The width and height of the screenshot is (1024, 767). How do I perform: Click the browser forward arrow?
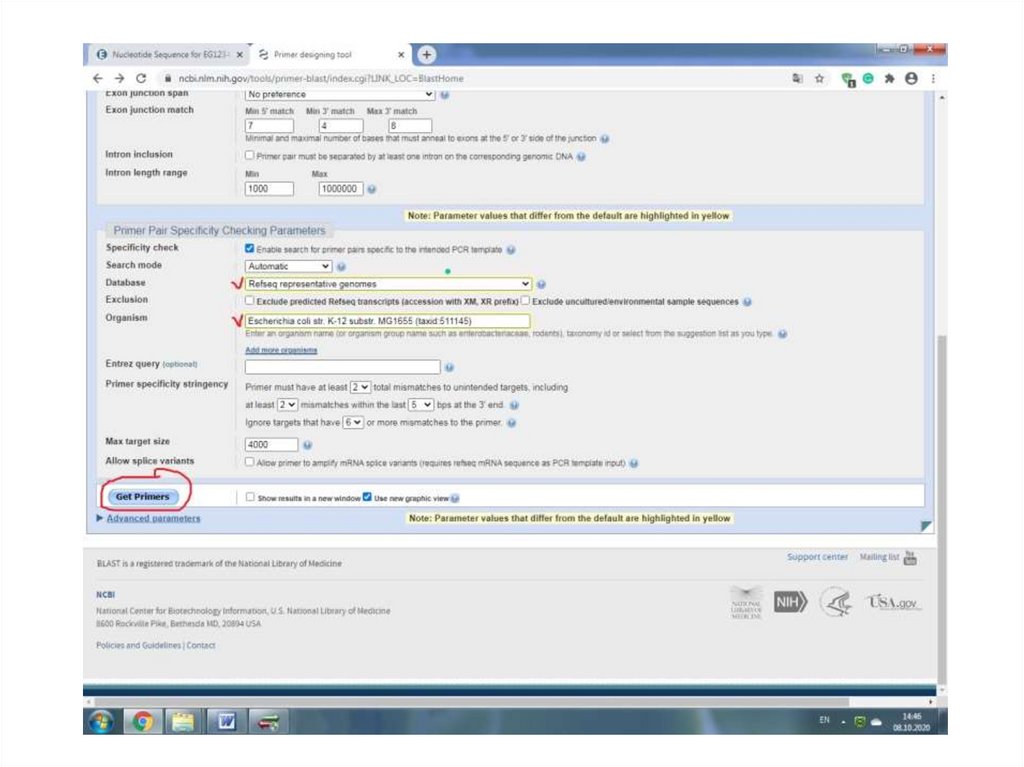tap(119, 78)
